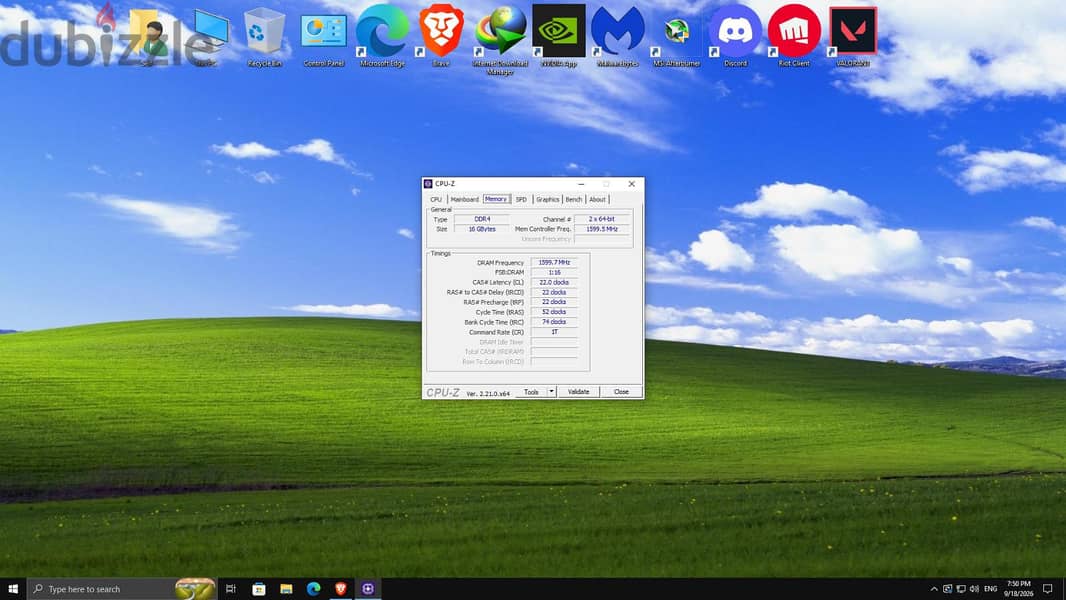Click the CPU-Z icon on the taskbar
The image size is (1066, 600).
coord(368,588)
